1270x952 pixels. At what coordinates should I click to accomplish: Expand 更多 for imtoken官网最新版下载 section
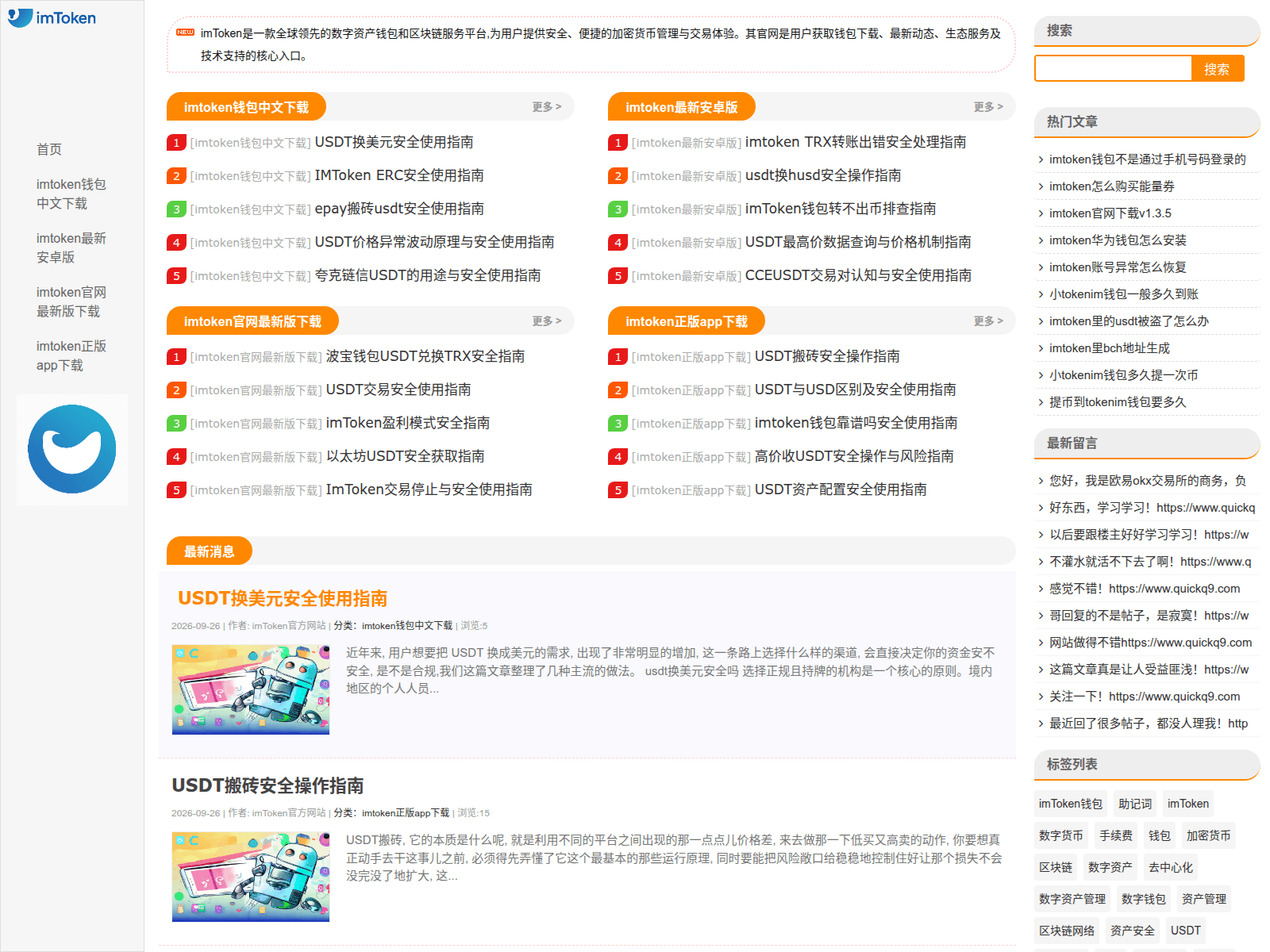(547, 321)
